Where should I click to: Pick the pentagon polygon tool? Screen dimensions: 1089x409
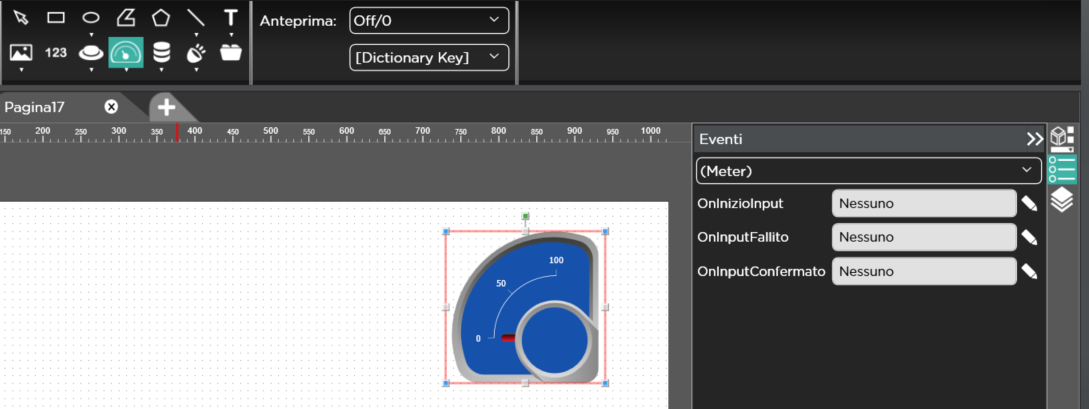click(161, 17)
